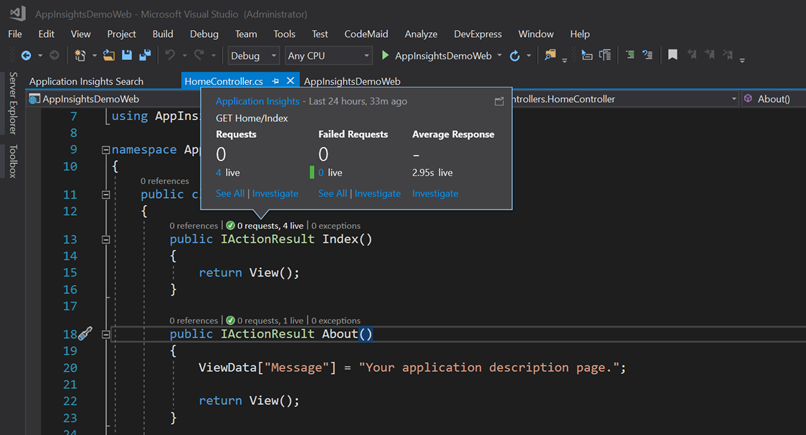Collapse the Index() method on line 13
Image resolution: width=806 pixels, height=435 pixels.
click(106, 240)
